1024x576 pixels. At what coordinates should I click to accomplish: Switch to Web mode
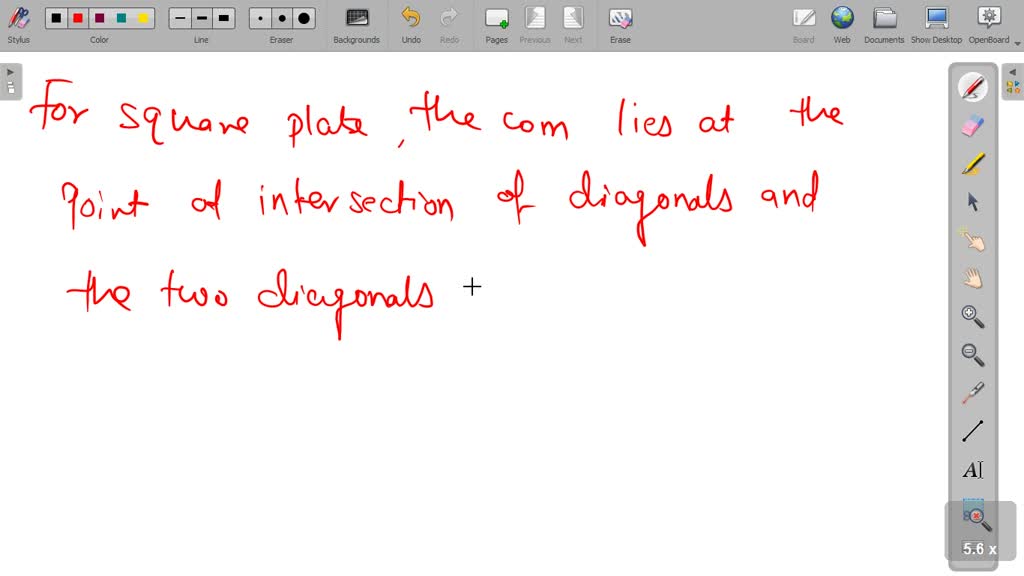pyautogui.click(x=842, y=25)
